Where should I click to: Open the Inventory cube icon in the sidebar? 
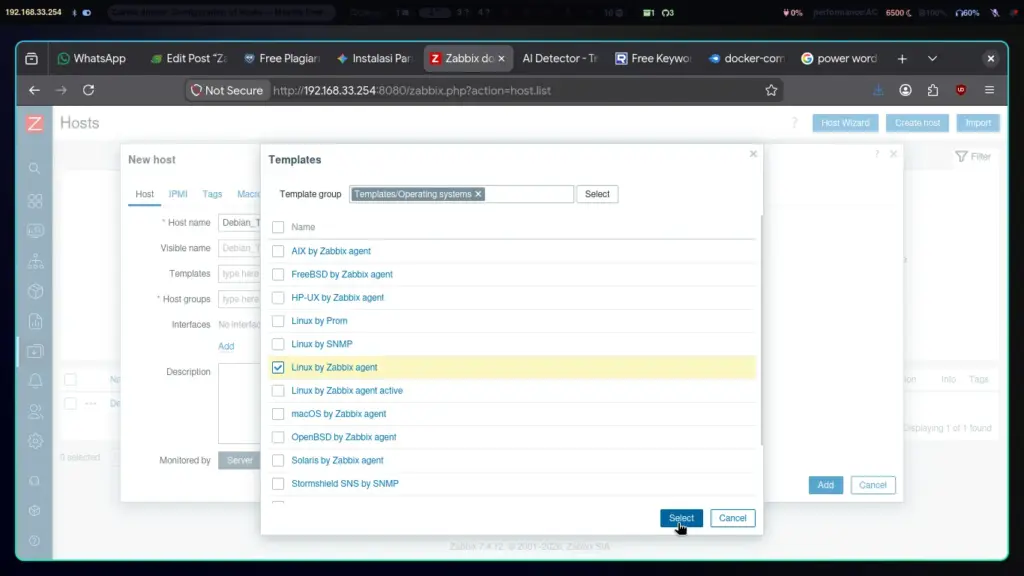click(x=35, y=291)
